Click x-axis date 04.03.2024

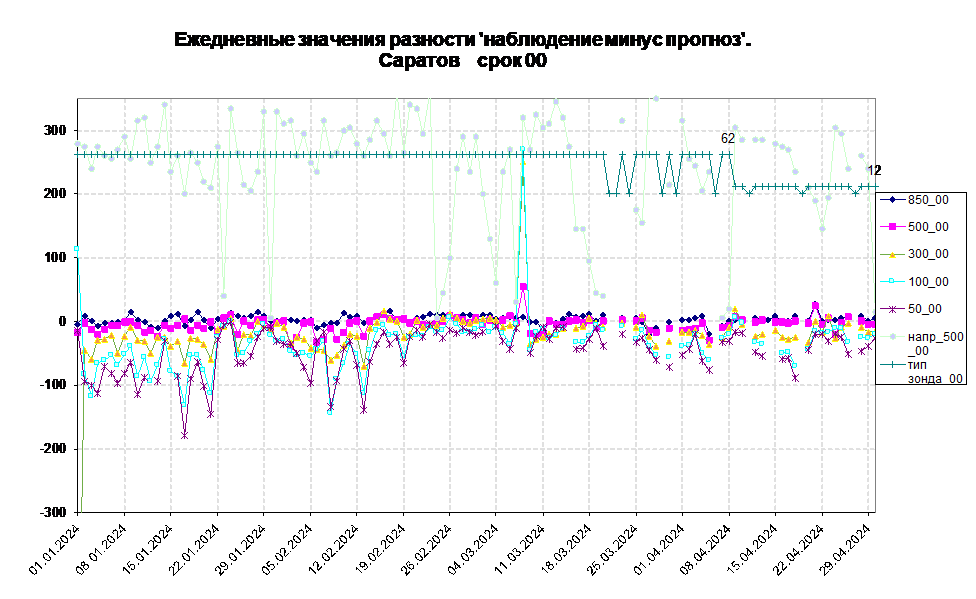[474, 549]
